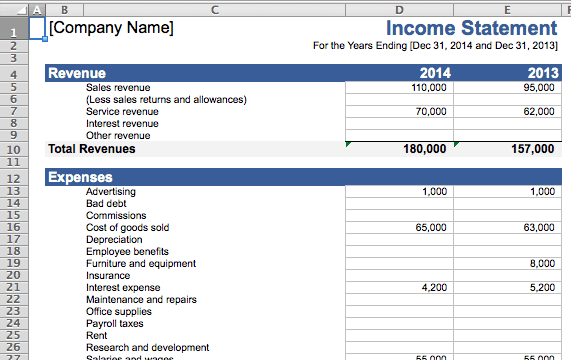
Task: Select the Furniture and equipment label
Action: pos(141,264)
